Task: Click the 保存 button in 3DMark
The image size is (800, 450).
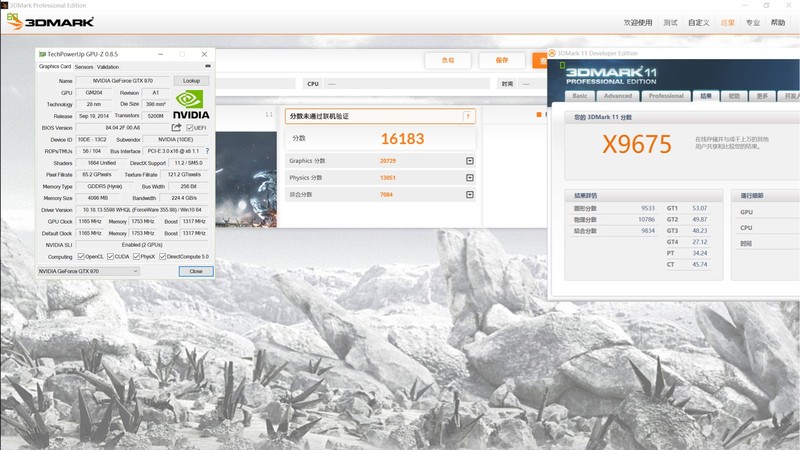Action: 502,60
